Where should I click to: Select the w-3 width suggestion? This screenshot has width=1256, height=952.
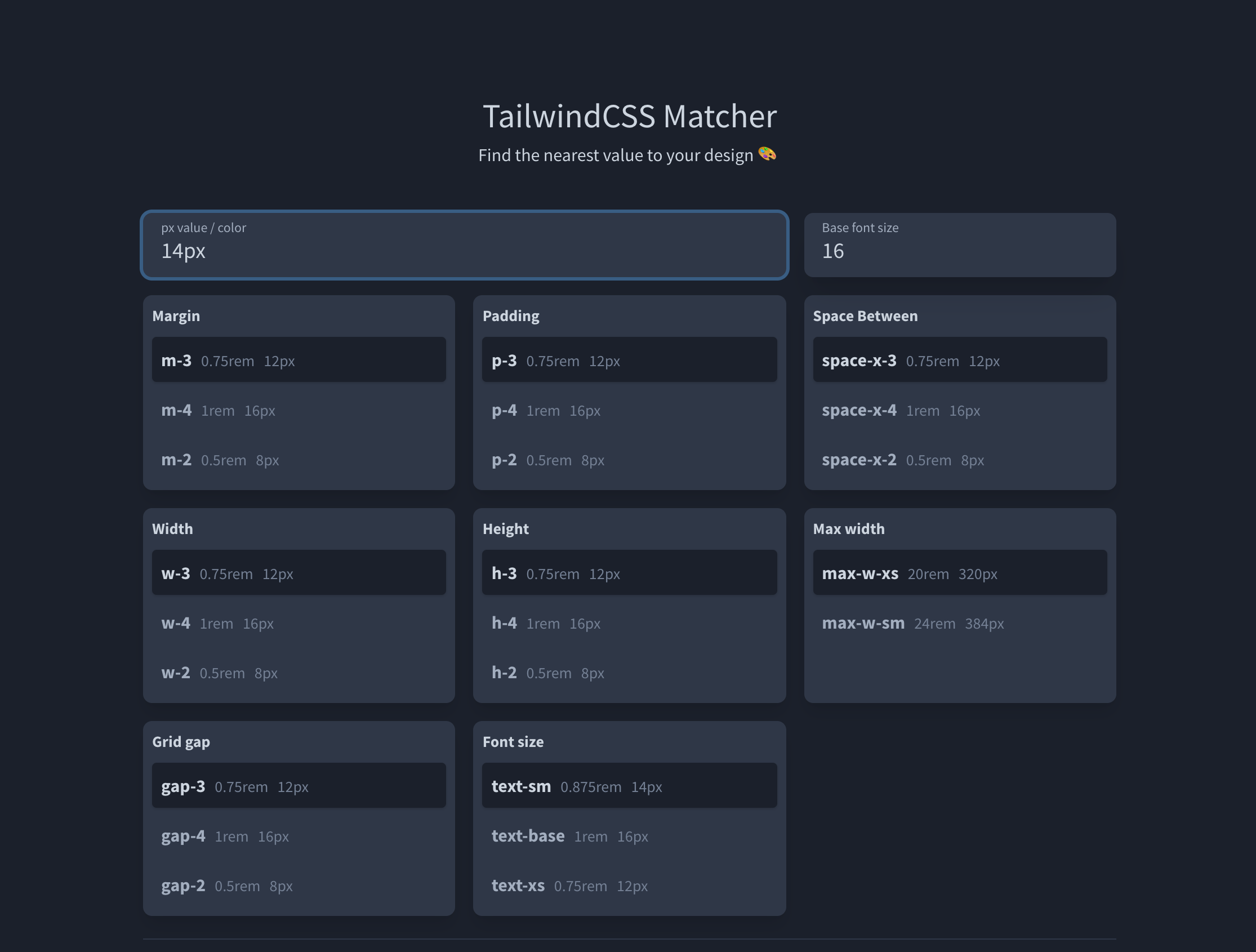pos(298,572)
